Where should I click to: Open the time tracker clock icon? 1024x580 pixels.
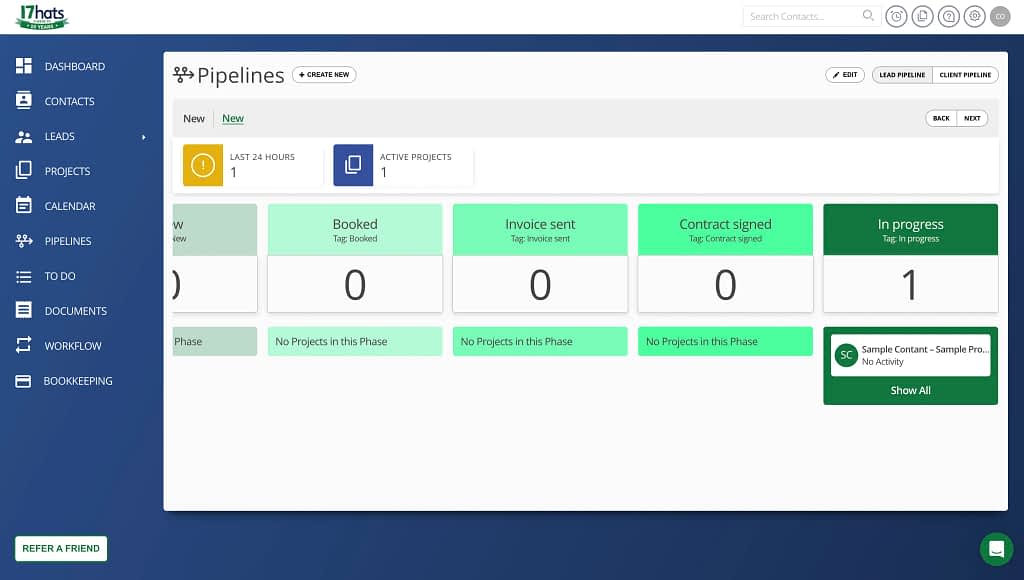pos(896,16)
